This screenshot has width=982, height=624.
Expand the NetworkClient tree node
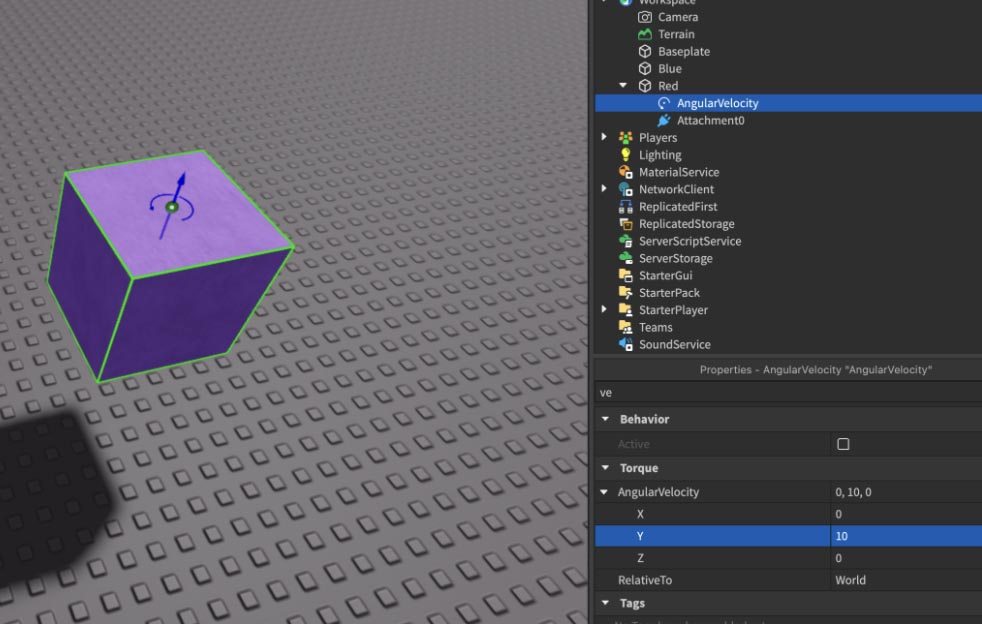click(604, 189)
